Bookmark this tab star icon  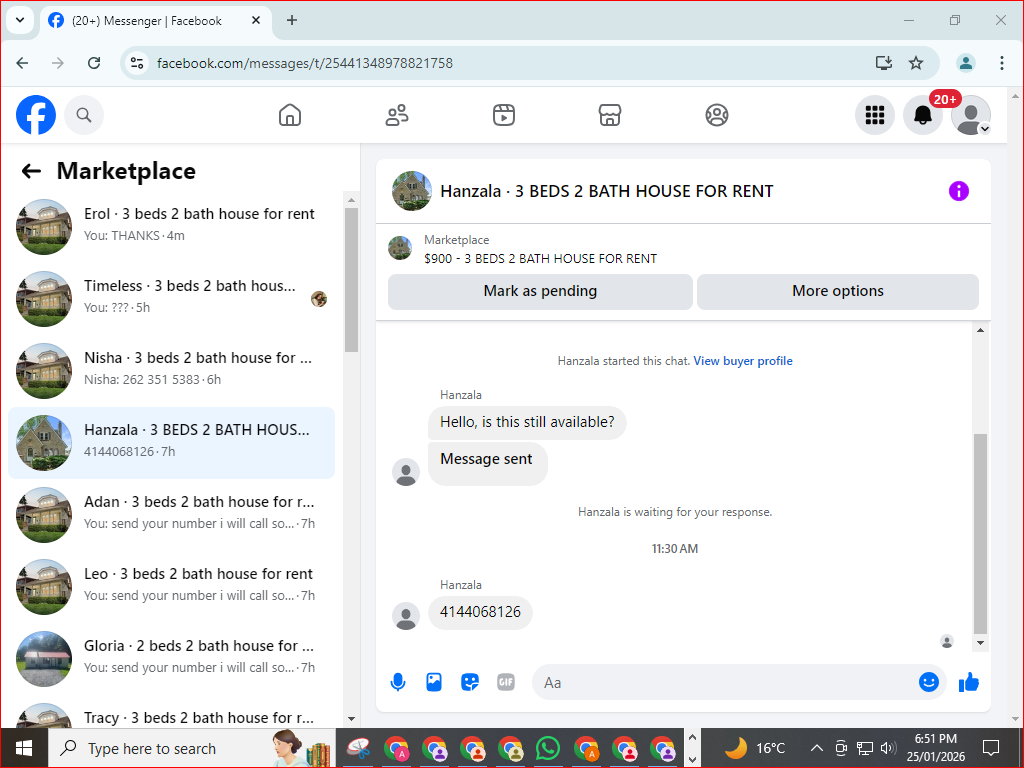coord(916,63)
